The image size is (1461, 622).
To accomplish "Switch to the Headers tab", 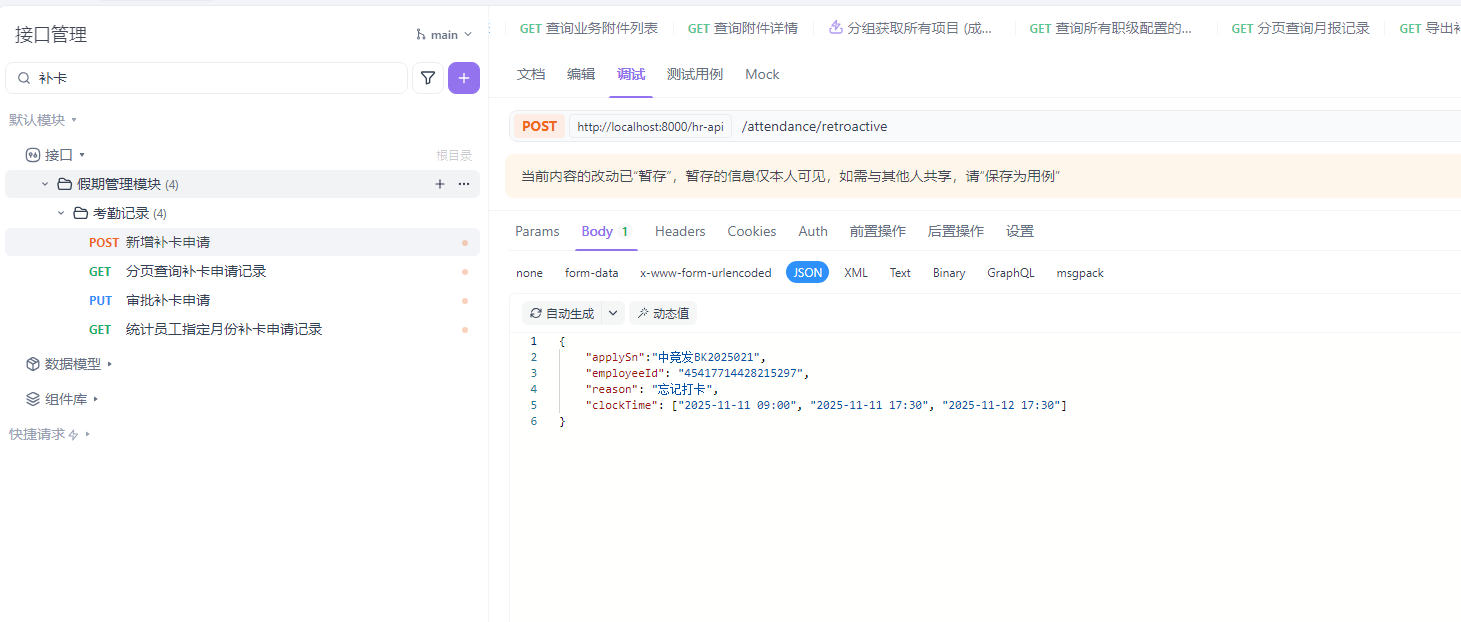I will [680, 231].
